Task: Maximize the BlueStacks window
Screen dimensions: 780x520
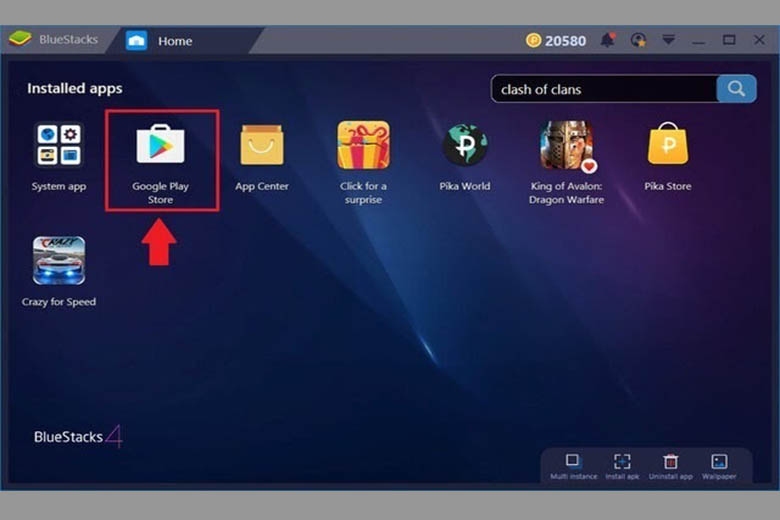Action: click(x=729, y=40)
